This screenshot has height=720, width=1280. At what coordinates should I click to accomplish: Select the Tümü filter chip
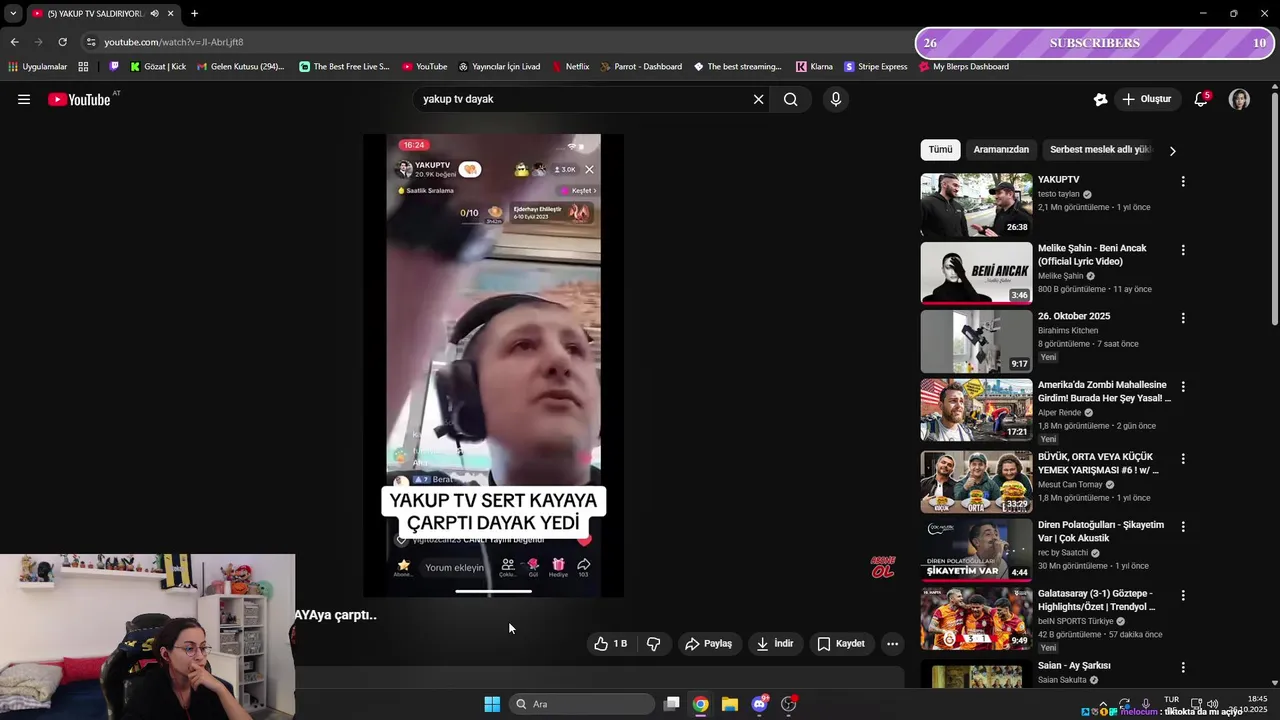[x=940, y=150]
